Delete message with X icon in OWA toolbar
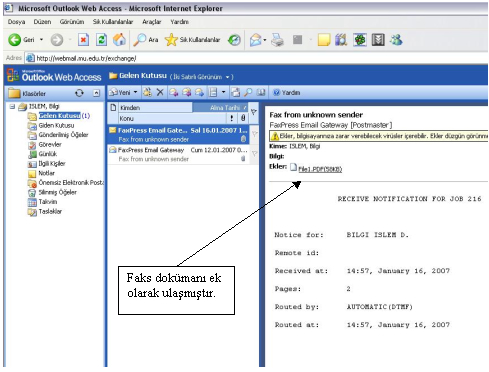Screen dimensions: 489x372 pos(160,92)
